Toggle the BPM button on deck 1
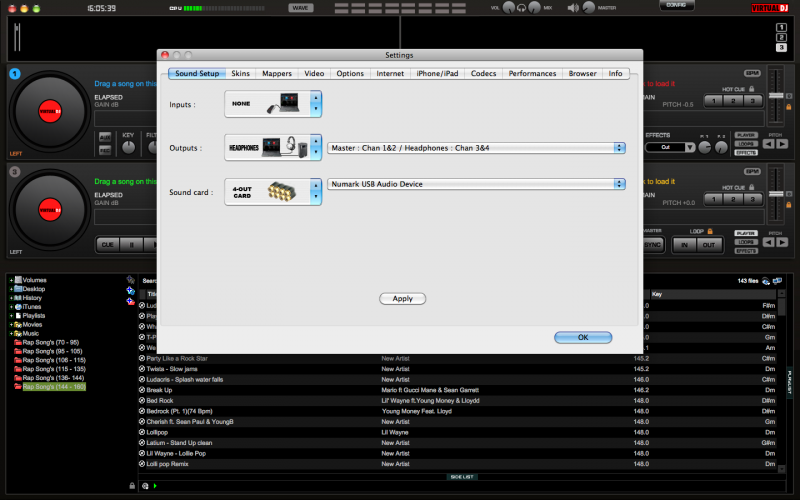This screenshot has width=800, height=500. [751, 73]
